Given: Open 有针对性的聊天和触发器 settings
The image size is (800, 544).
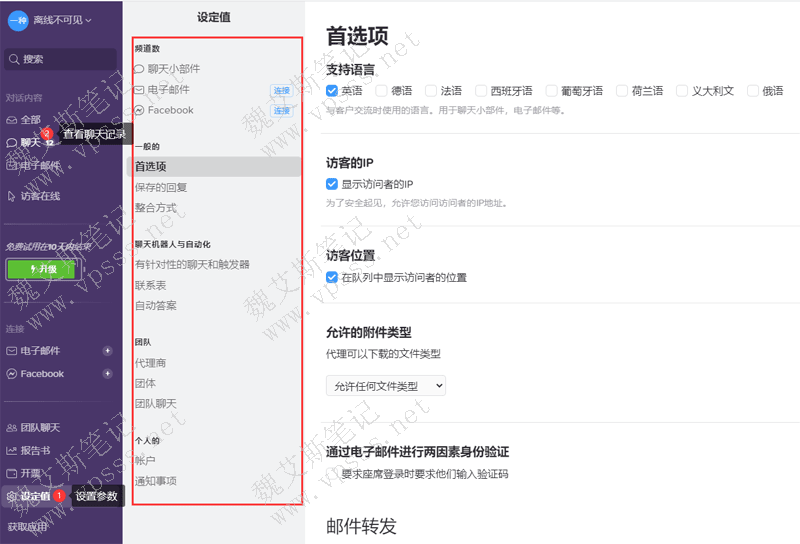Looking at the screenshot, I should pos(192,264).
